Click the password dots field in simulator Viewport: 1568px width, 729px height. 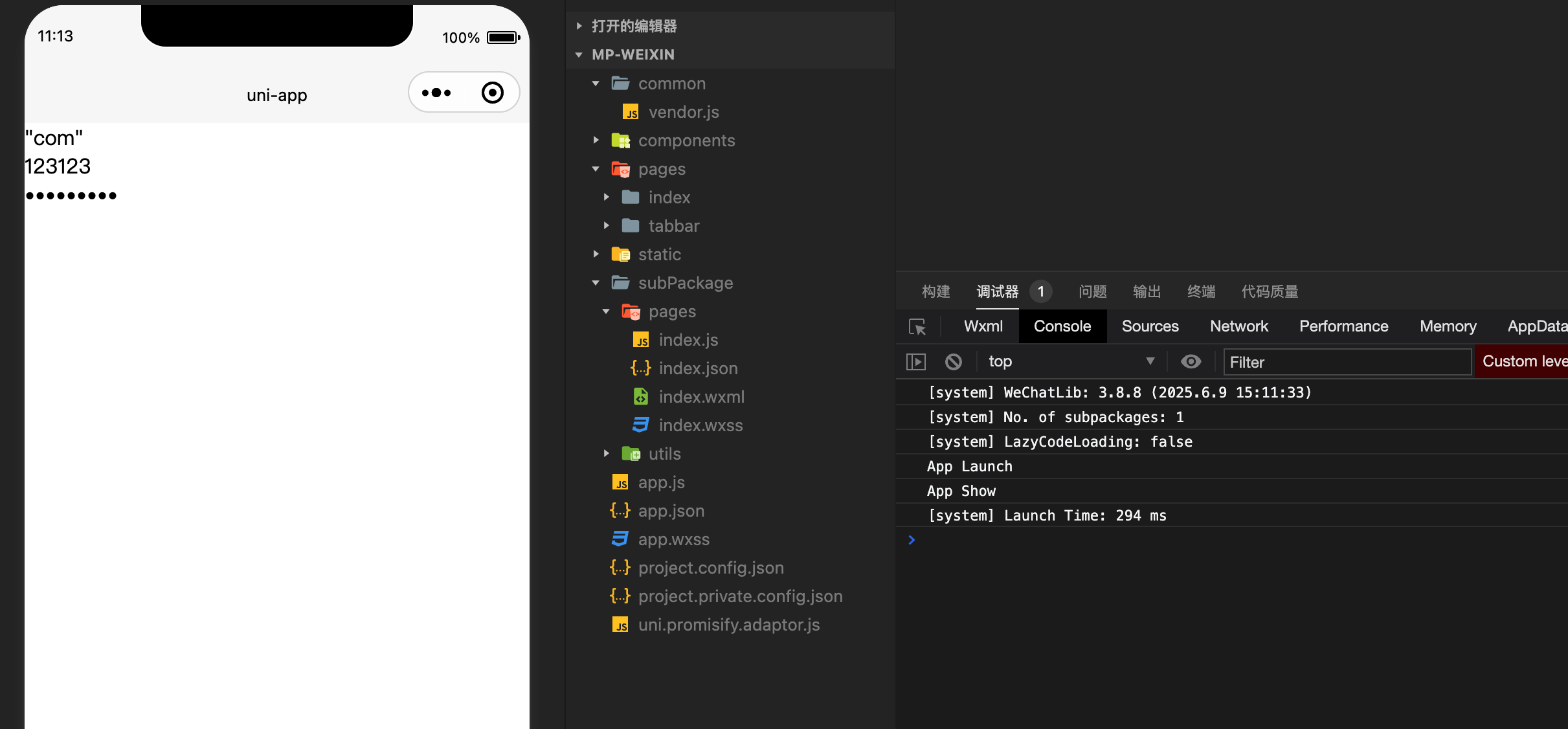click(x=71, y=195)
